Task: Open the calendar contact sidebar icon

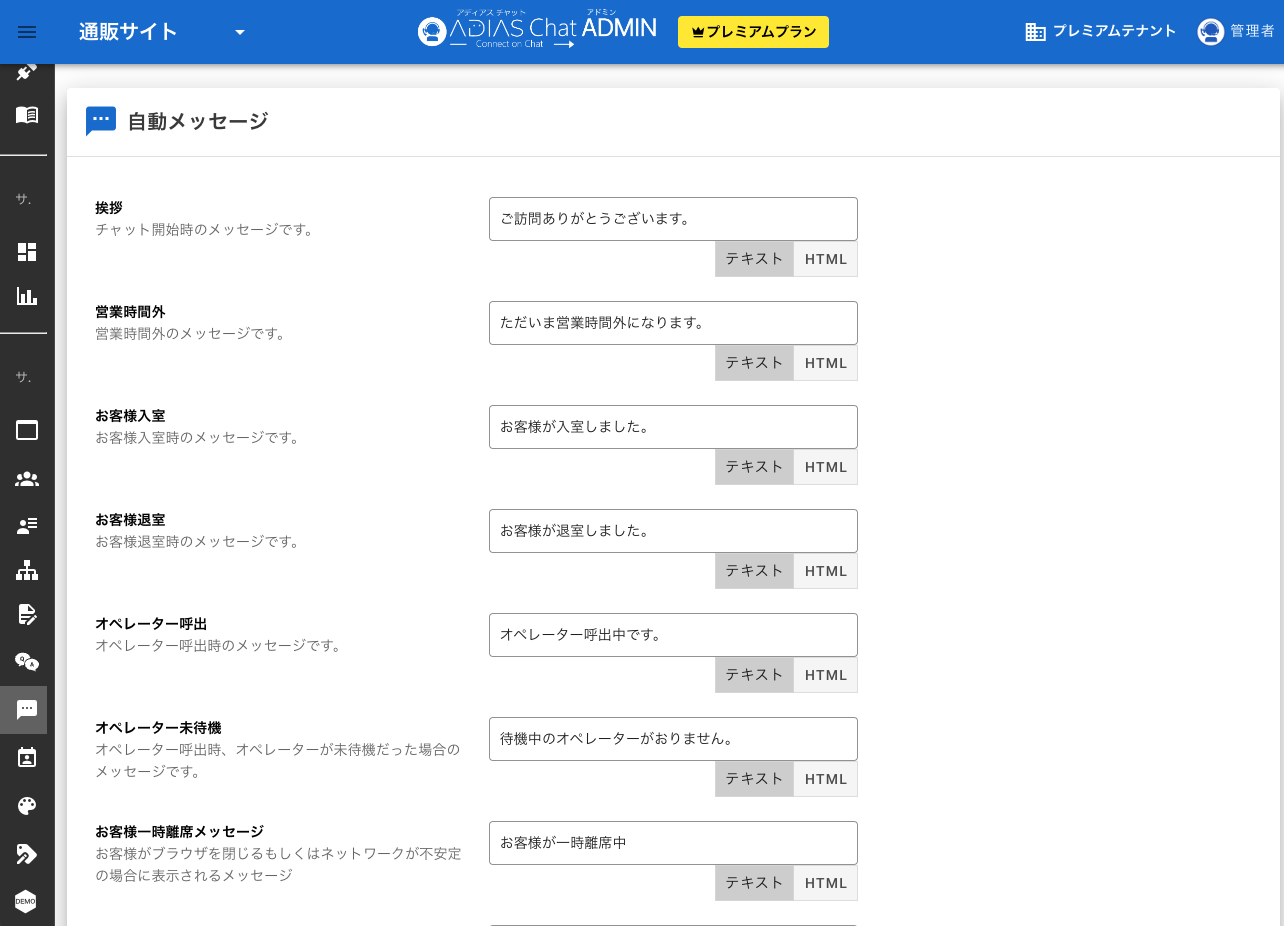Action: [x=27, y=757]
